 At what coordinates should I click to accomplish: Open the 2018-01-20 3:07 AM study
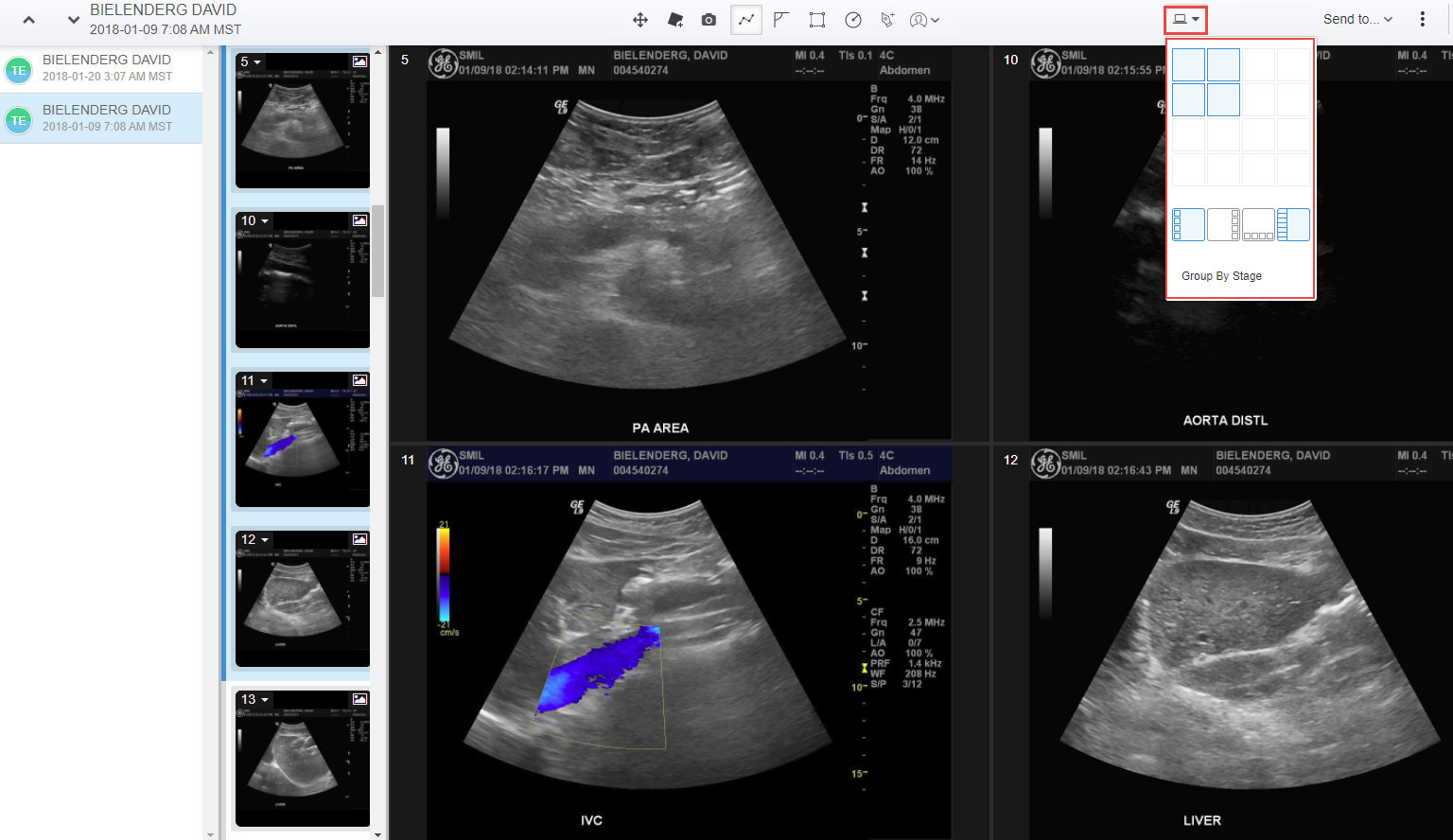(x=101, y=68)
